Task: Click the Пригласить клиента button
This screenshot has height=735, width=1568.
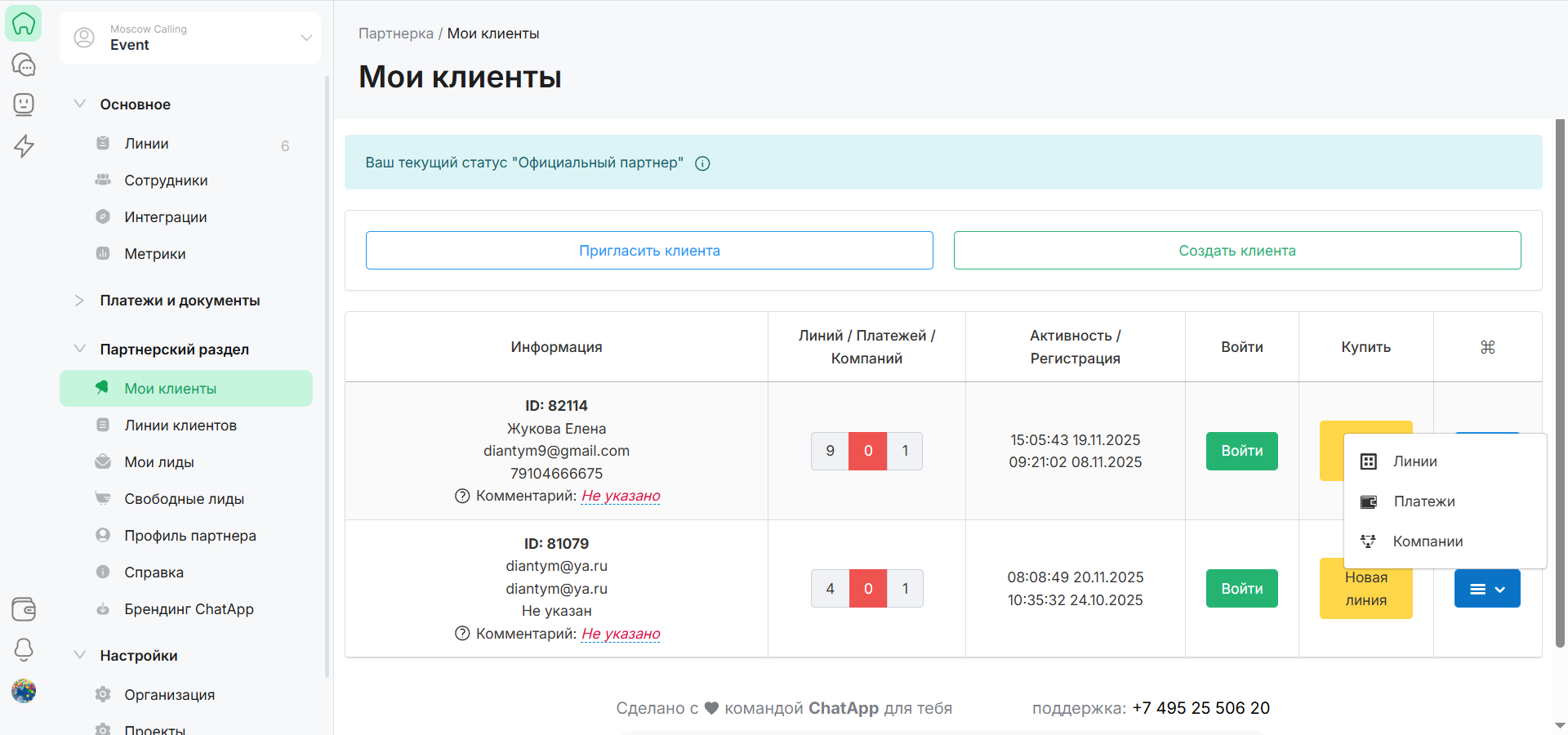Action: [649, 251]
